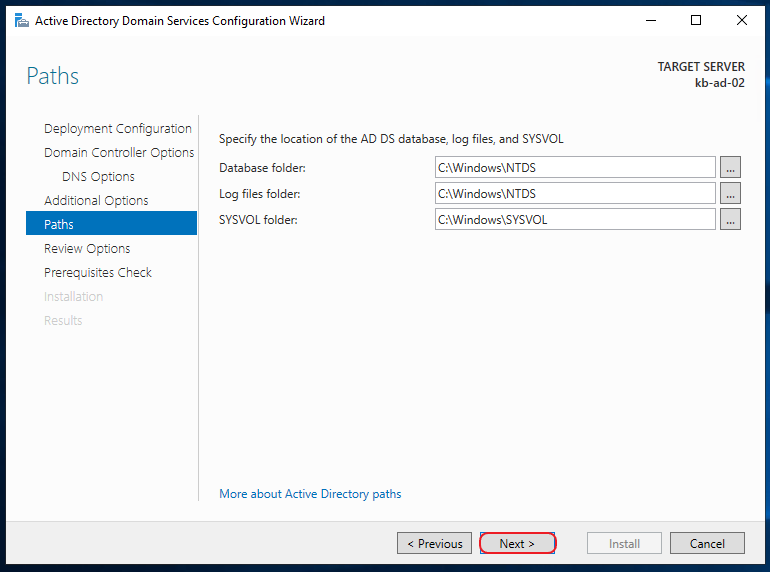Browse for the Database folder location
The image size is (770, 572).
730,167
